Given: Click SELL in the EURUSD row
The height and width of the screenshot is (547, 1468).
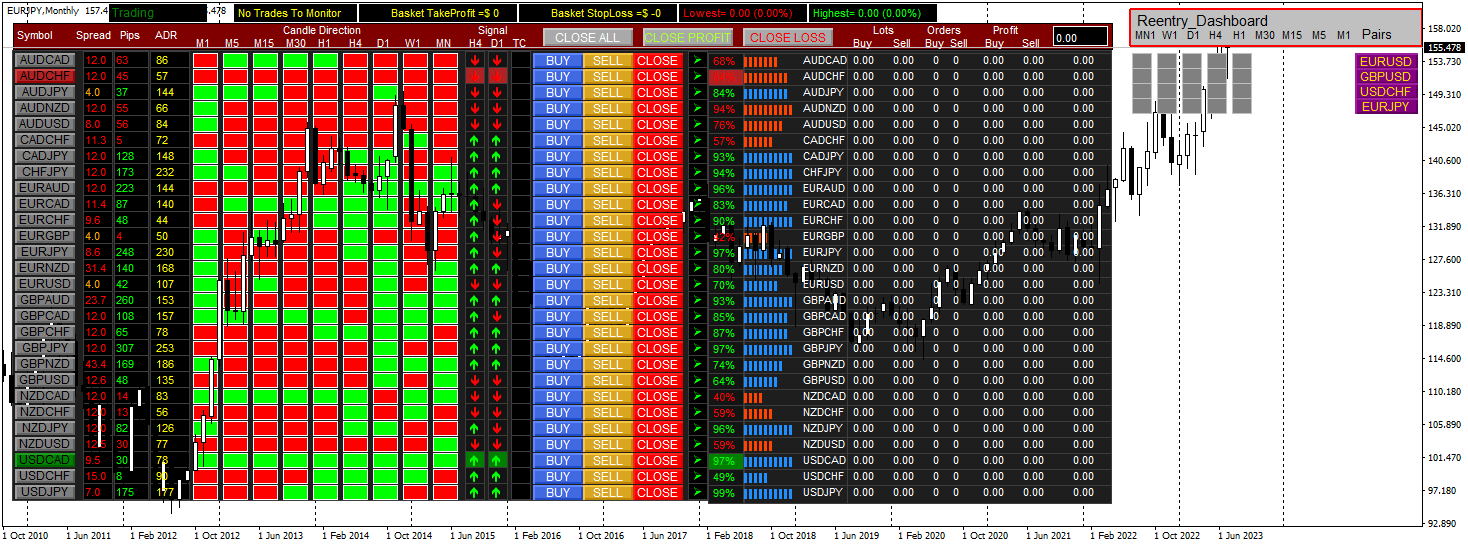Looking at the screenshot, I should pyautogui.click(x=608, y=285).
